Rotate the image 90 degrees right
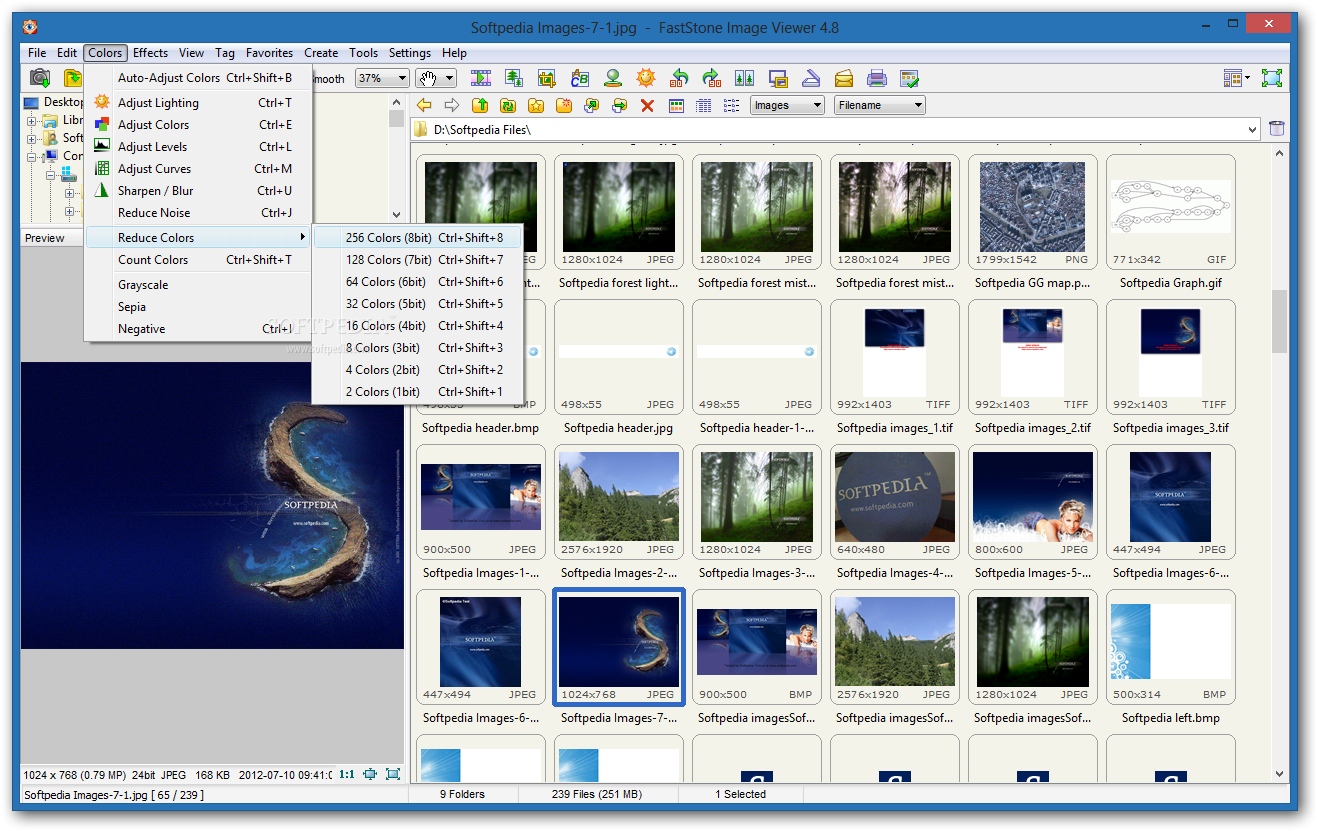Image resolution: width=1318 pixels, height=831 pixels. [713, 77]
